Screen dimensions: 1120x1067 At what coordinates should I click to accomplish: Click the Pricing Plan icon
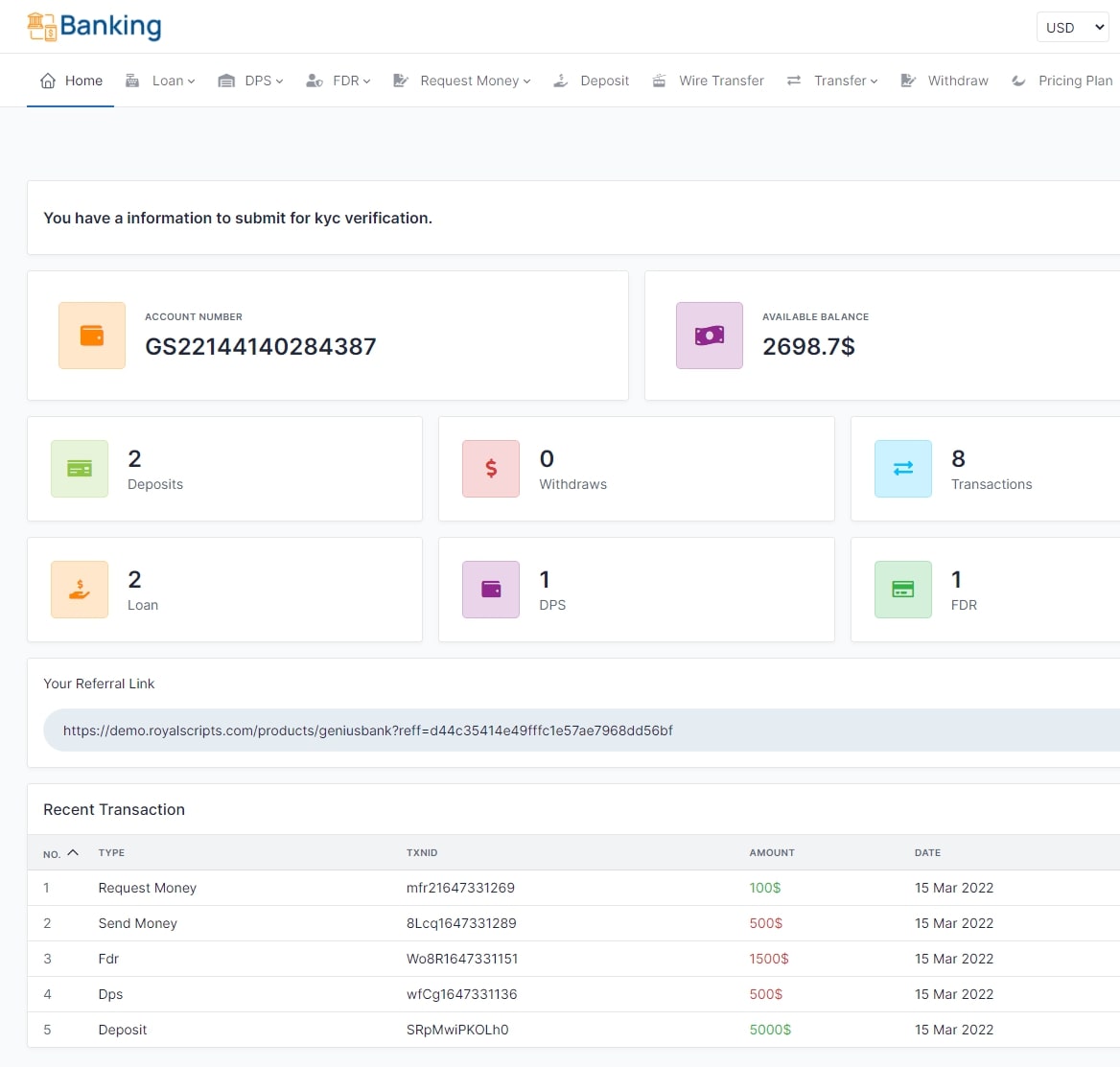(x=1018, y=81)
